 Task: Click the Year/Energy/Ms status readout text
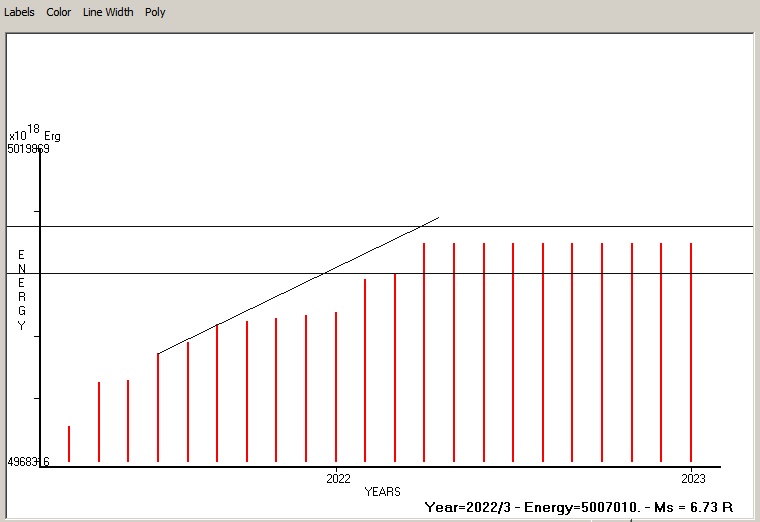tap(579, 507)
